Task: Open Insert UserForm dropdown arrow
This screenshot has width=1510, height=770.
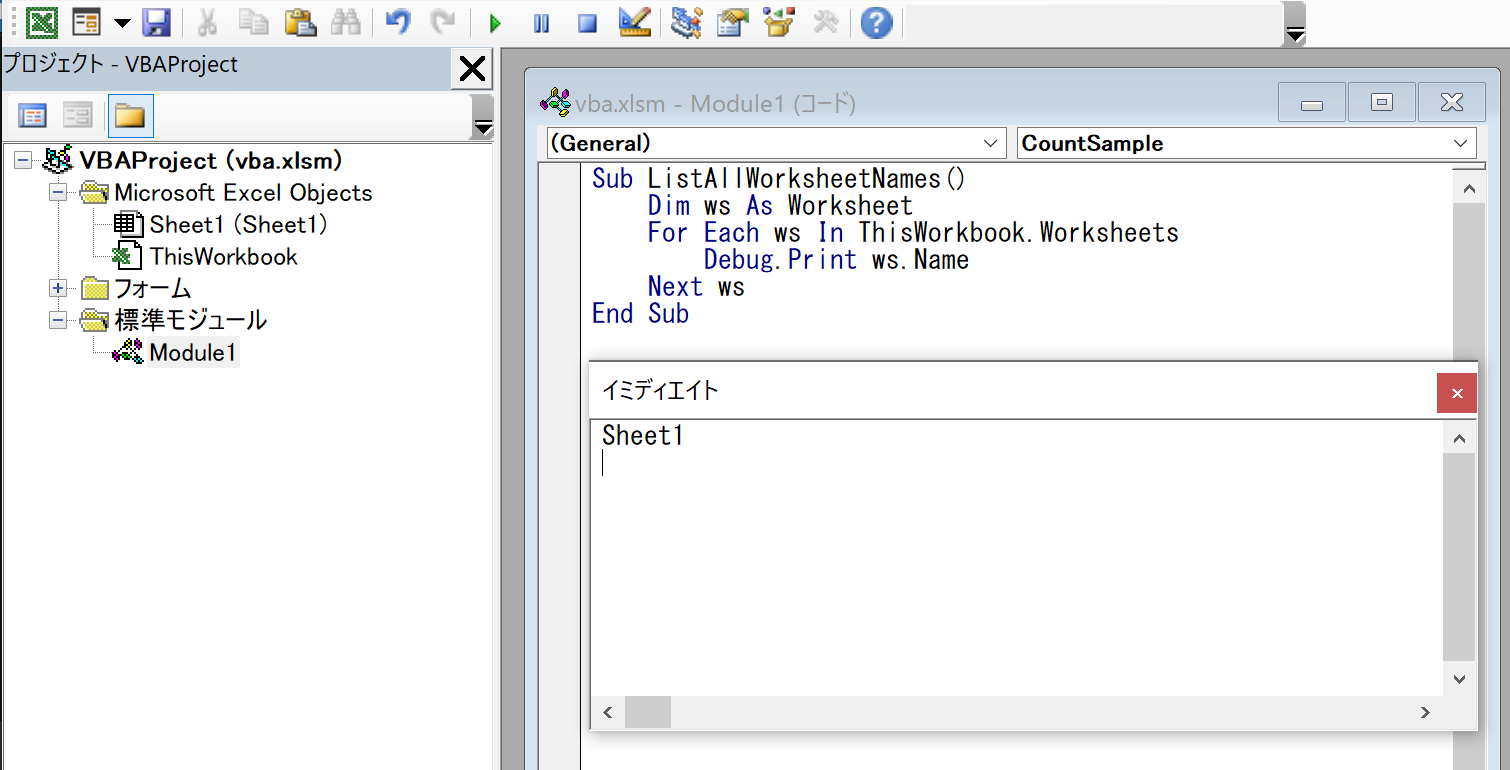Action: click(x=122, y=23)
